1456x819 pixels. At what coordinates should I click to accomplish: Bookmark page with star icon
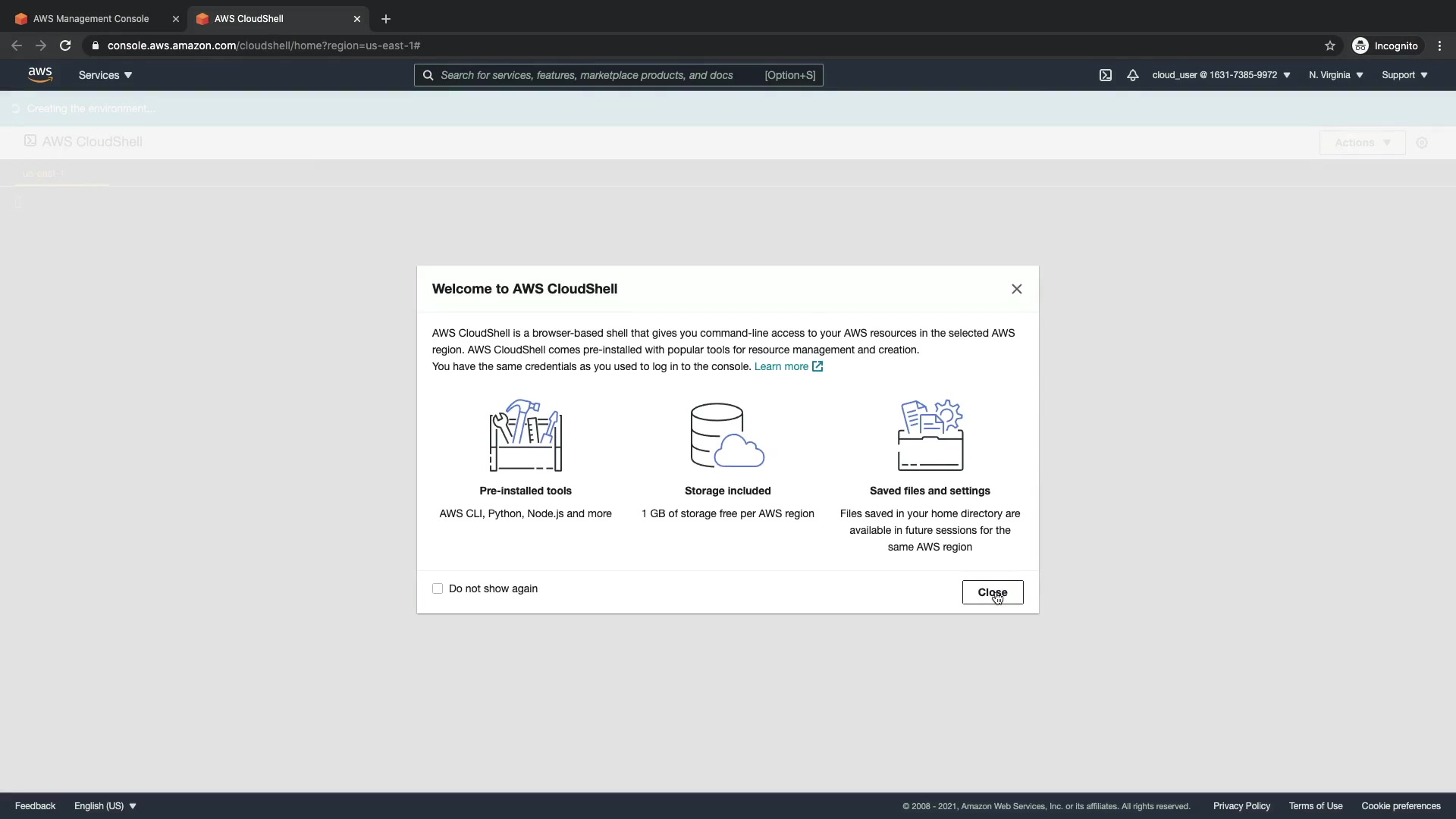click(x=1329, y=45)
